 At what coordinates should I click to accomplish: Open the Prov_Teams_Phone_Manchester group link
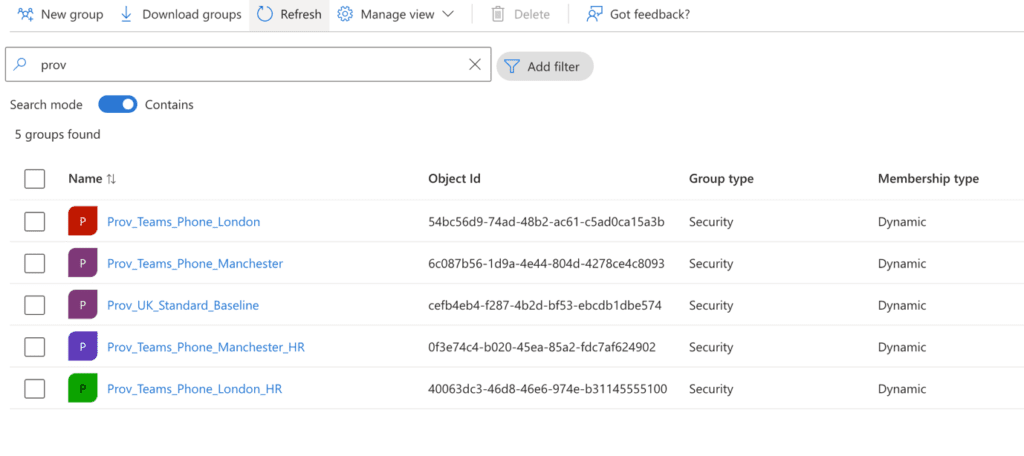pyautogui.click(x=195, y=264)
